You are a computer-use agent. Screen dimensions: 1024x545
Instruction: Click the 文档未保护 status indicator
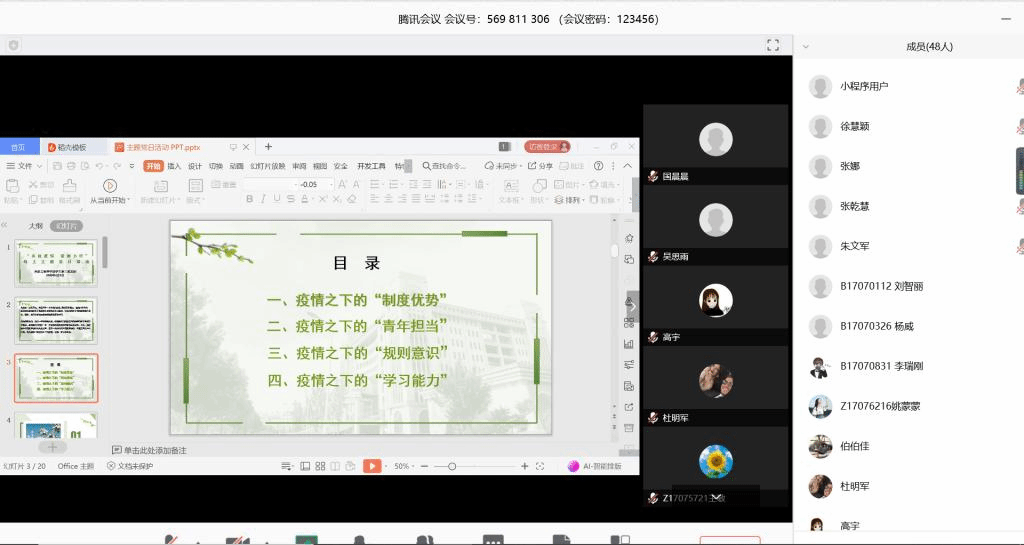click(130, 466)
